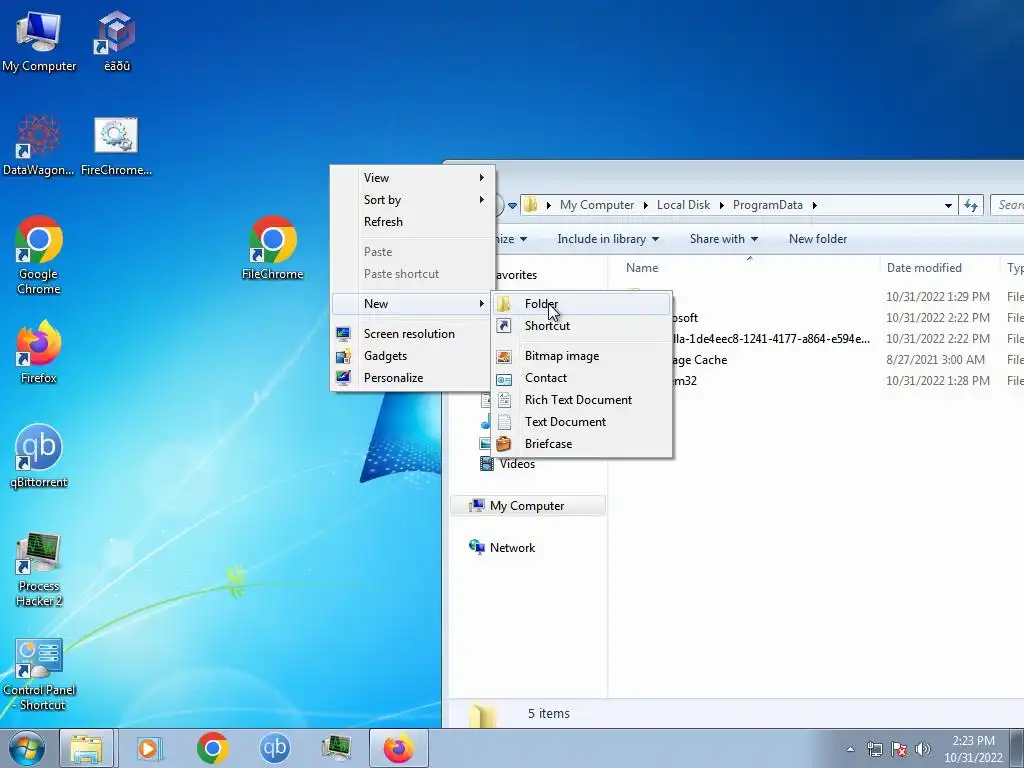Open the Process Hacker 2 desktop shortcut
Image resolution: width=1024 pixels, height=768 pixels.
tap(39, 569)
